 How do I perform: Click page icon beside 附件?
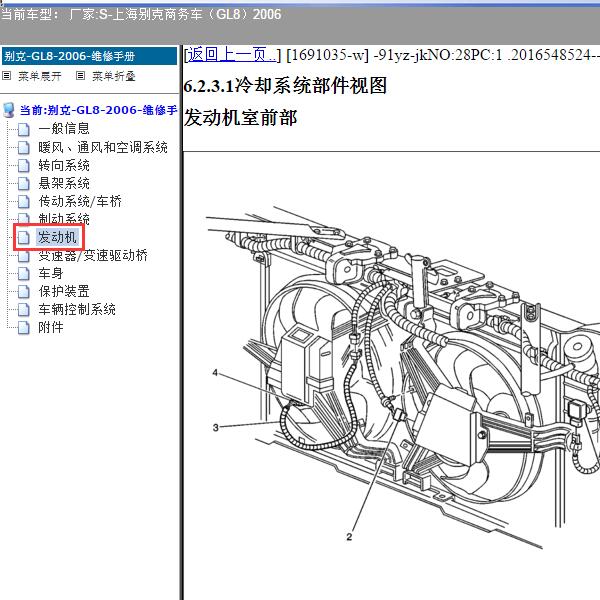pyautogui.click(x=24, y=328)
